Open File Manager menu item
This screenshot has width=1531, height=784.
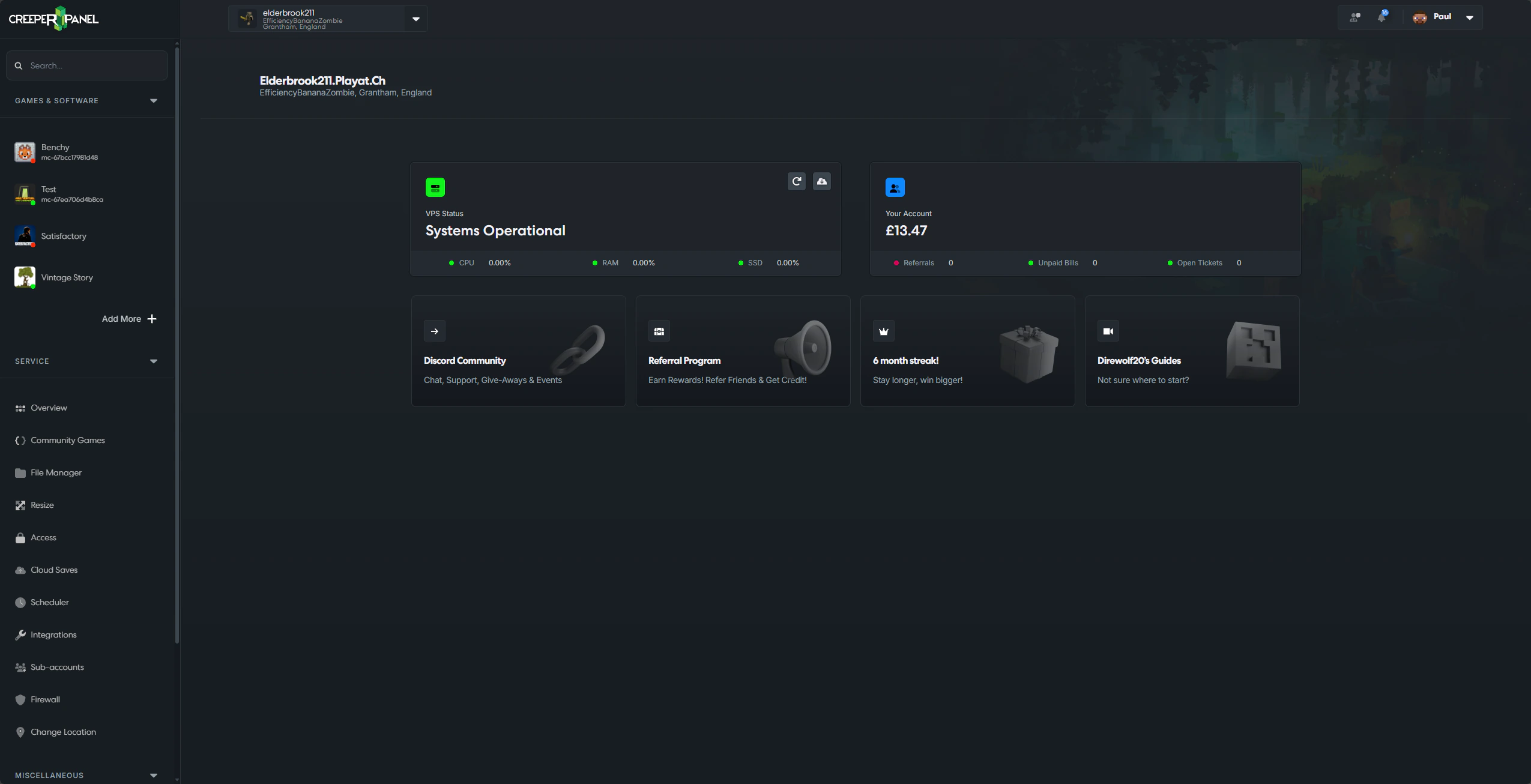pyautogui.click(x=56, y=473)
